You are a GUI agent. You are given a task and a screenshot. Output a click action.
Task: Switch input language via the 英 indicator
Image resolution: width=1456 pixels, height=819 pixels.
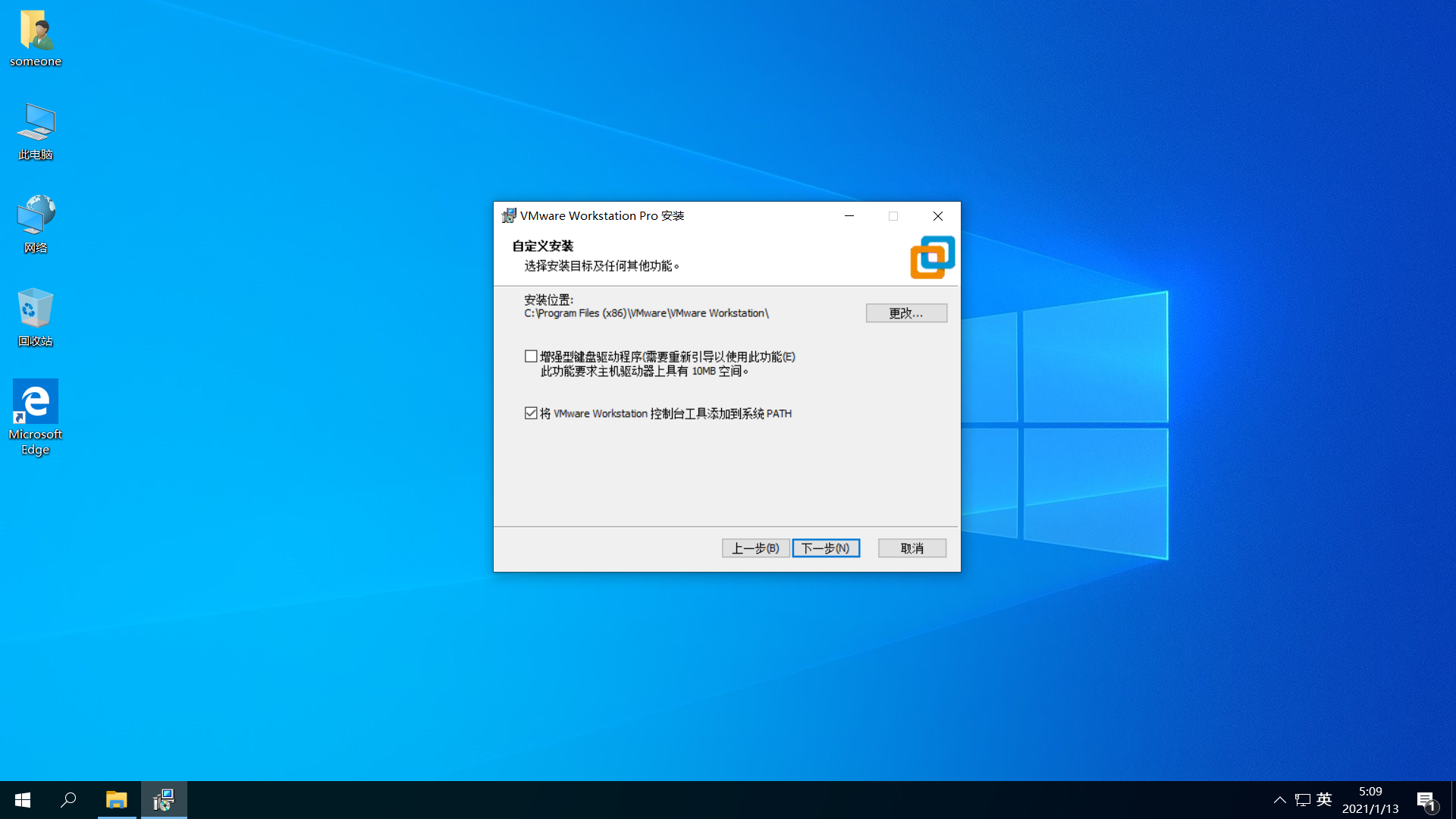1324,799
